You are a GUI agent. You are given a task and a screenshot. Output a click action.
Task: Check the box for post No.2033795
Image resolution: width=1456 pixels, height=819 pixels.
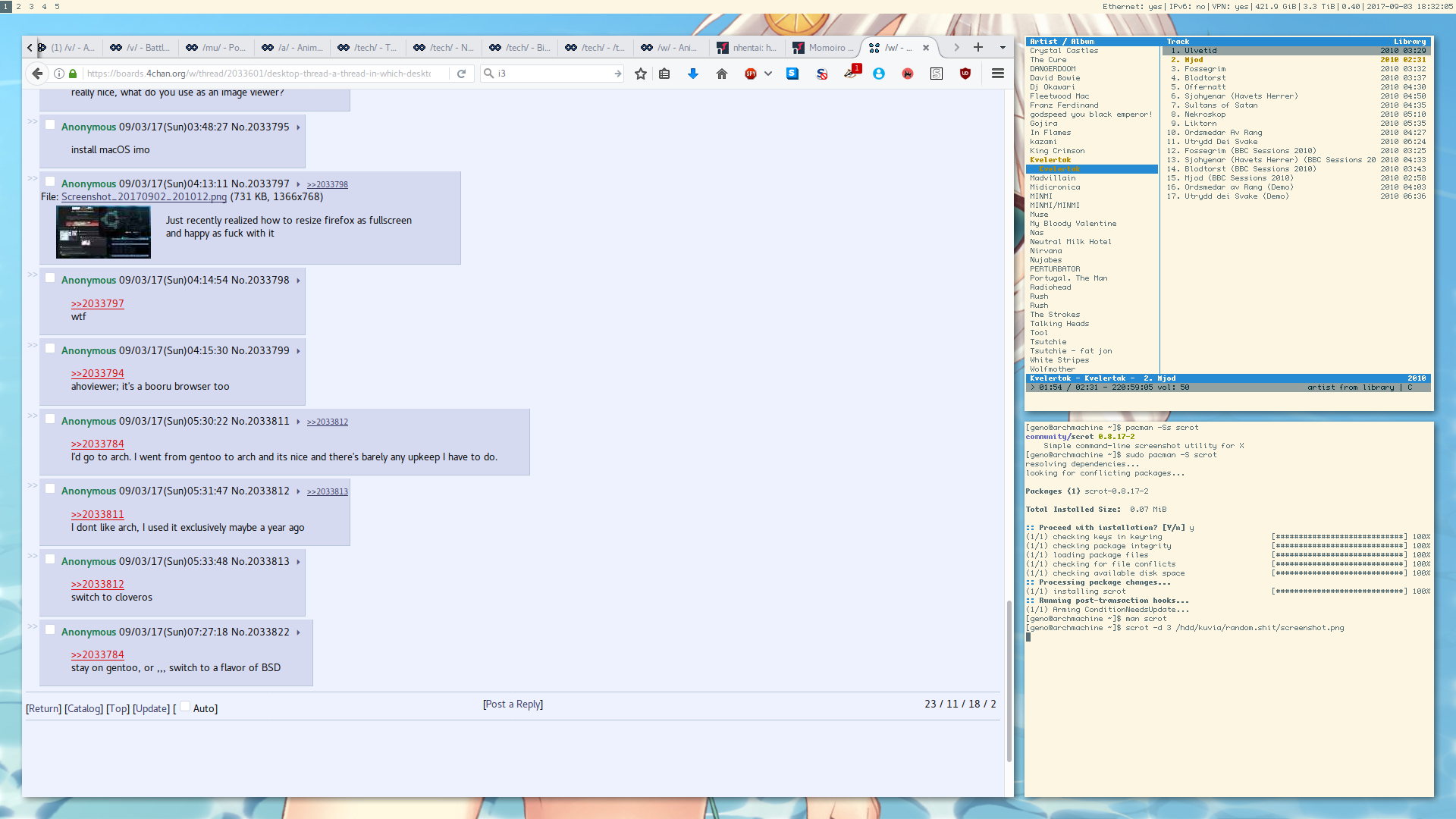click(50, 124)
